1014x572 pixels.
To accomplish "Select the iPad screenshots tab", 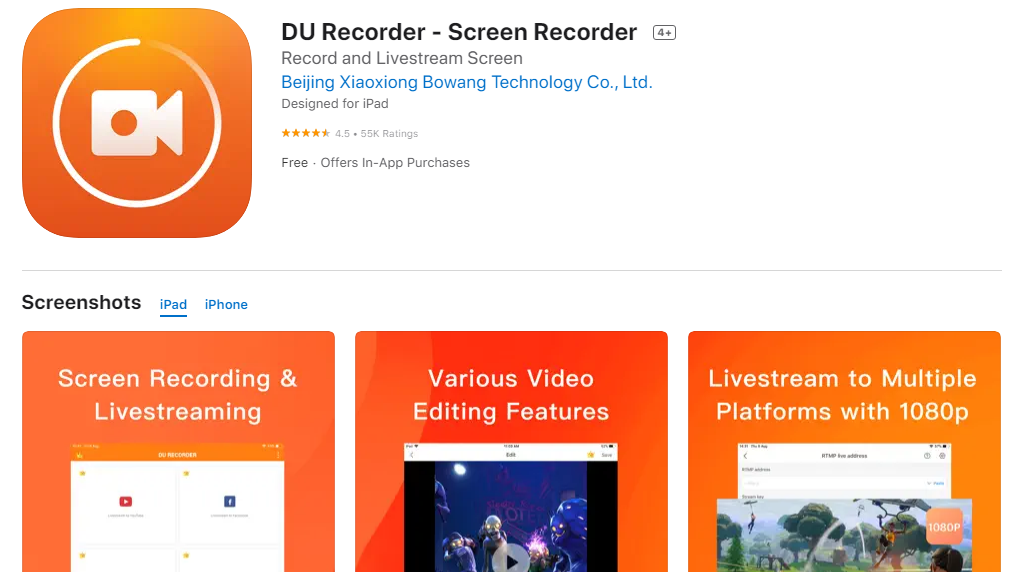I will 173,304.
